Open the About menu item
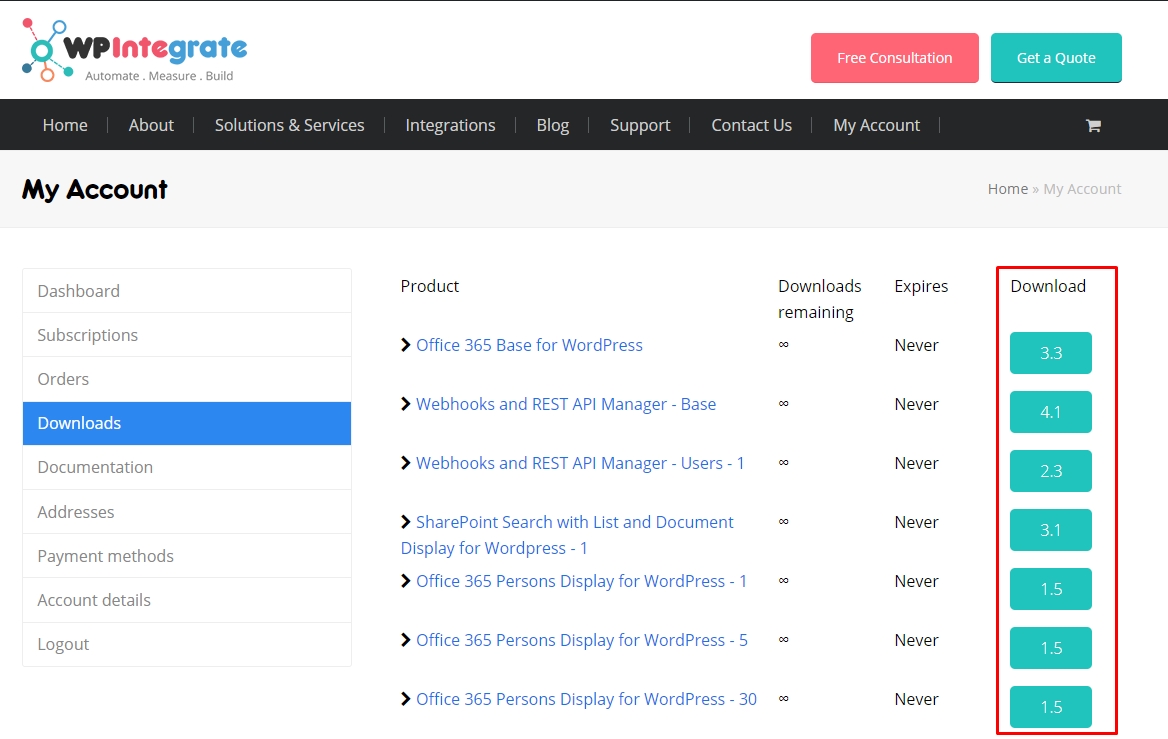1168x739 pixels. pyautogui.click(x=151, y=125)
